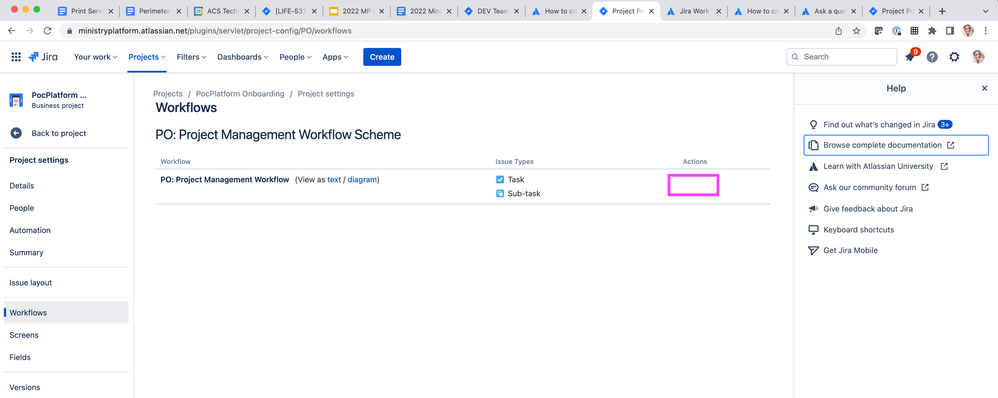Click the Back to project arrow icon

pos(16,133)
